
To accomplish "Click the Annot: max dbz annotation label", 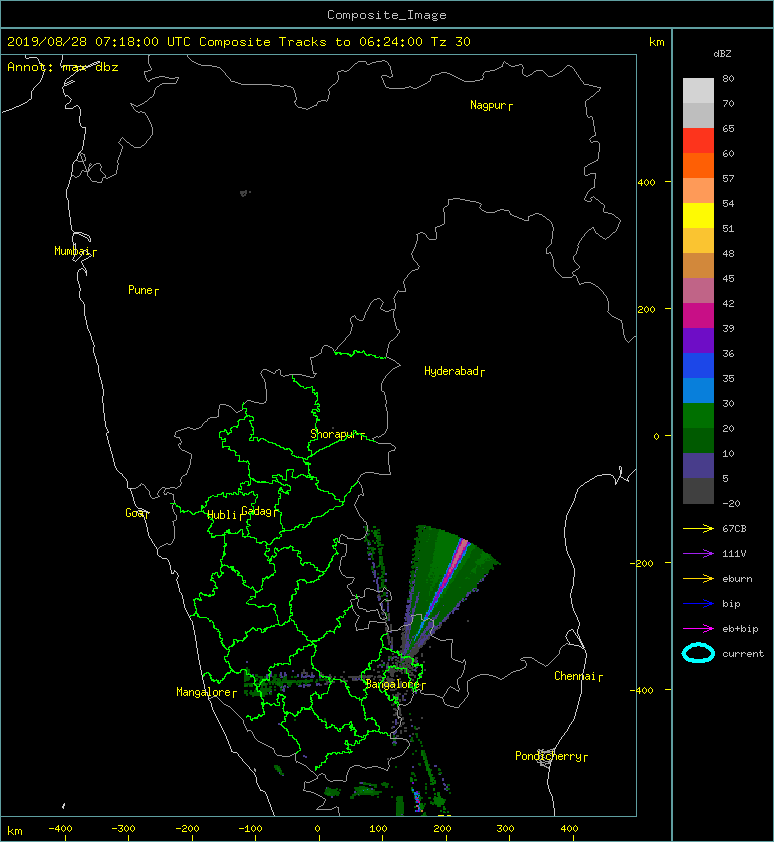I will tap(63, 67).
